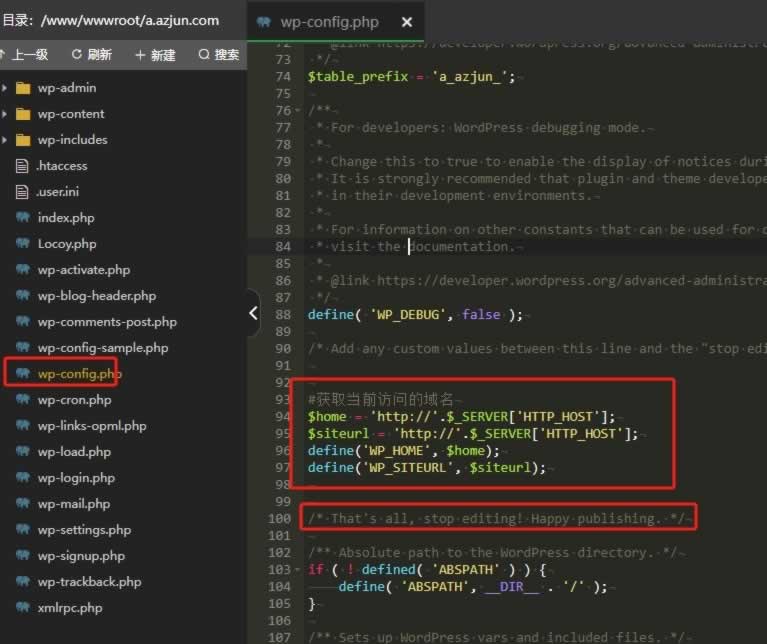The width and height of the screenshot is (767, 644).
Task: Click the .user.ini file icon
Action: click(23, 192)
